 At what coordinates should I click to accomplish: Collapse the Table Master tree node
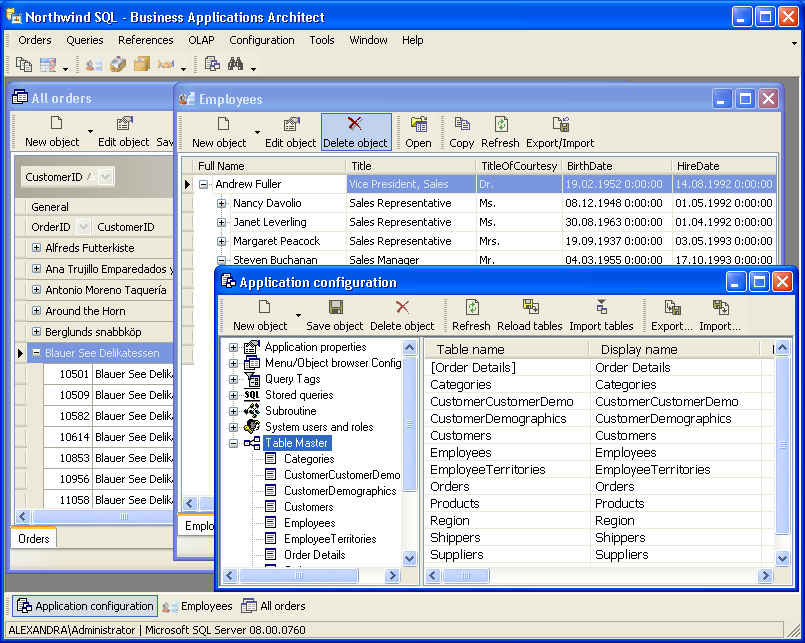pos(233,443)
